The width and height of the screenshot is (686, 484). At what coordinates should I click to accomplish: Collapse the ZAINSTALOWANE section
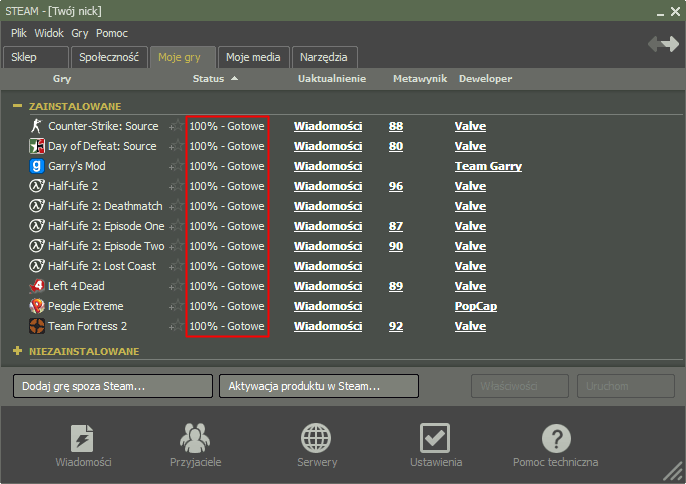click(18, 105)
